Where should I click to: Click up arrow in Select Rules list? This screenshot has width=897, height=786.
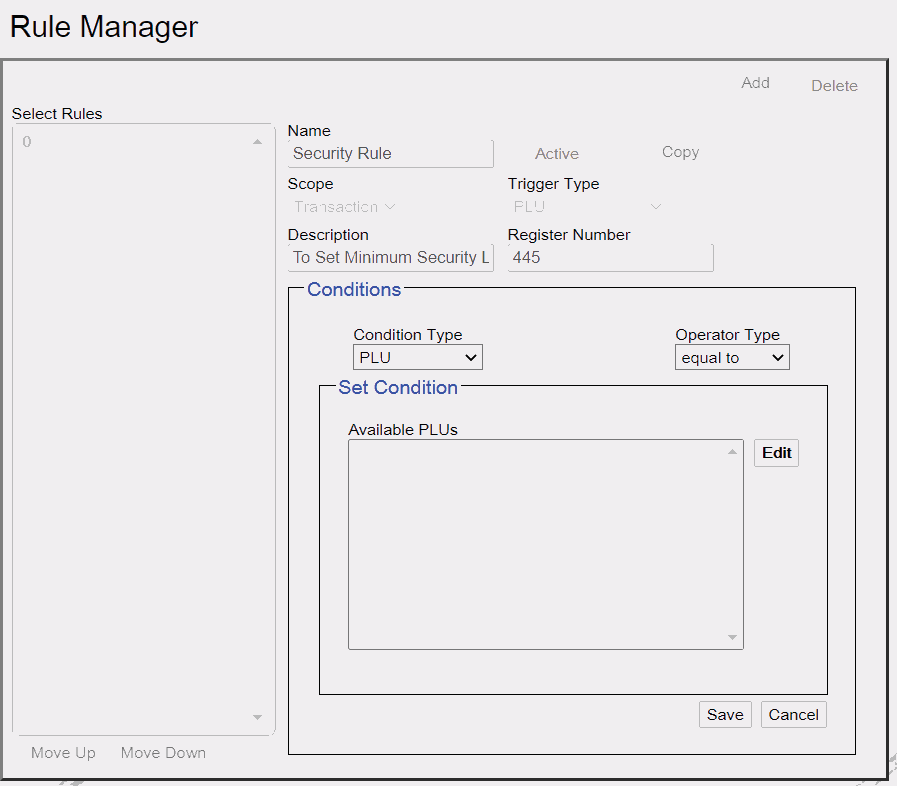tap(257, 142)
